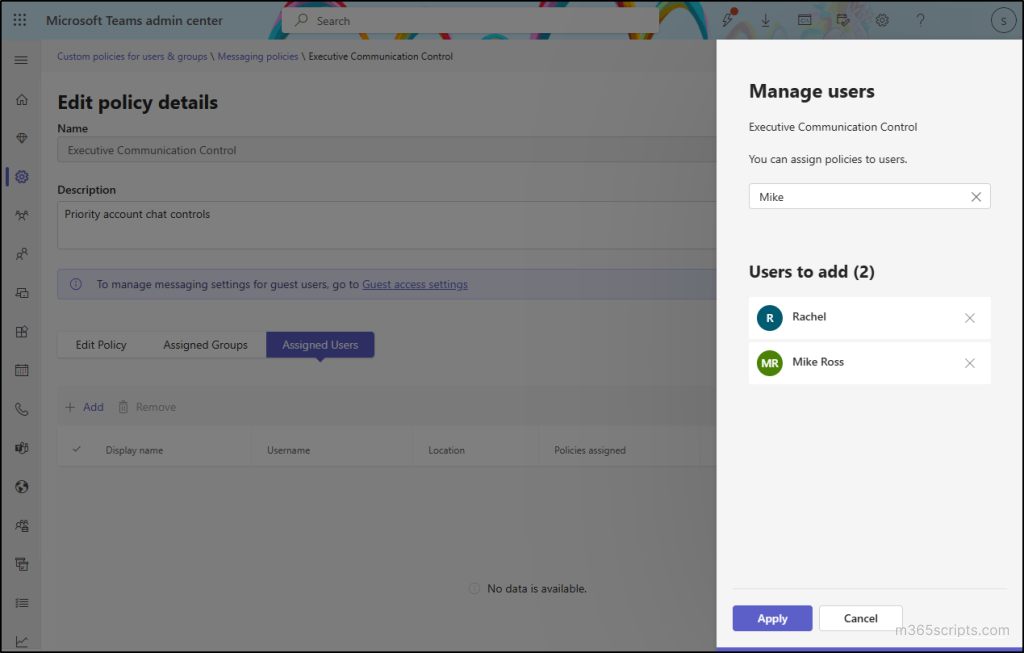
Task: Open the downloads icon in header
Action: 765,21
